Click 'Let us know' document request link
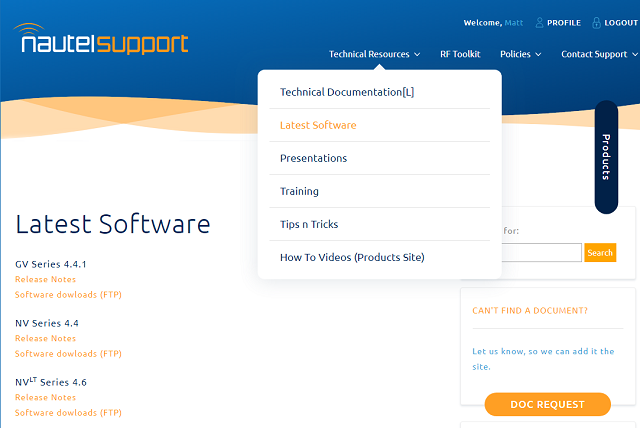Image resolution: width=640 pixels, height=428 pixels. pos(543,359)
